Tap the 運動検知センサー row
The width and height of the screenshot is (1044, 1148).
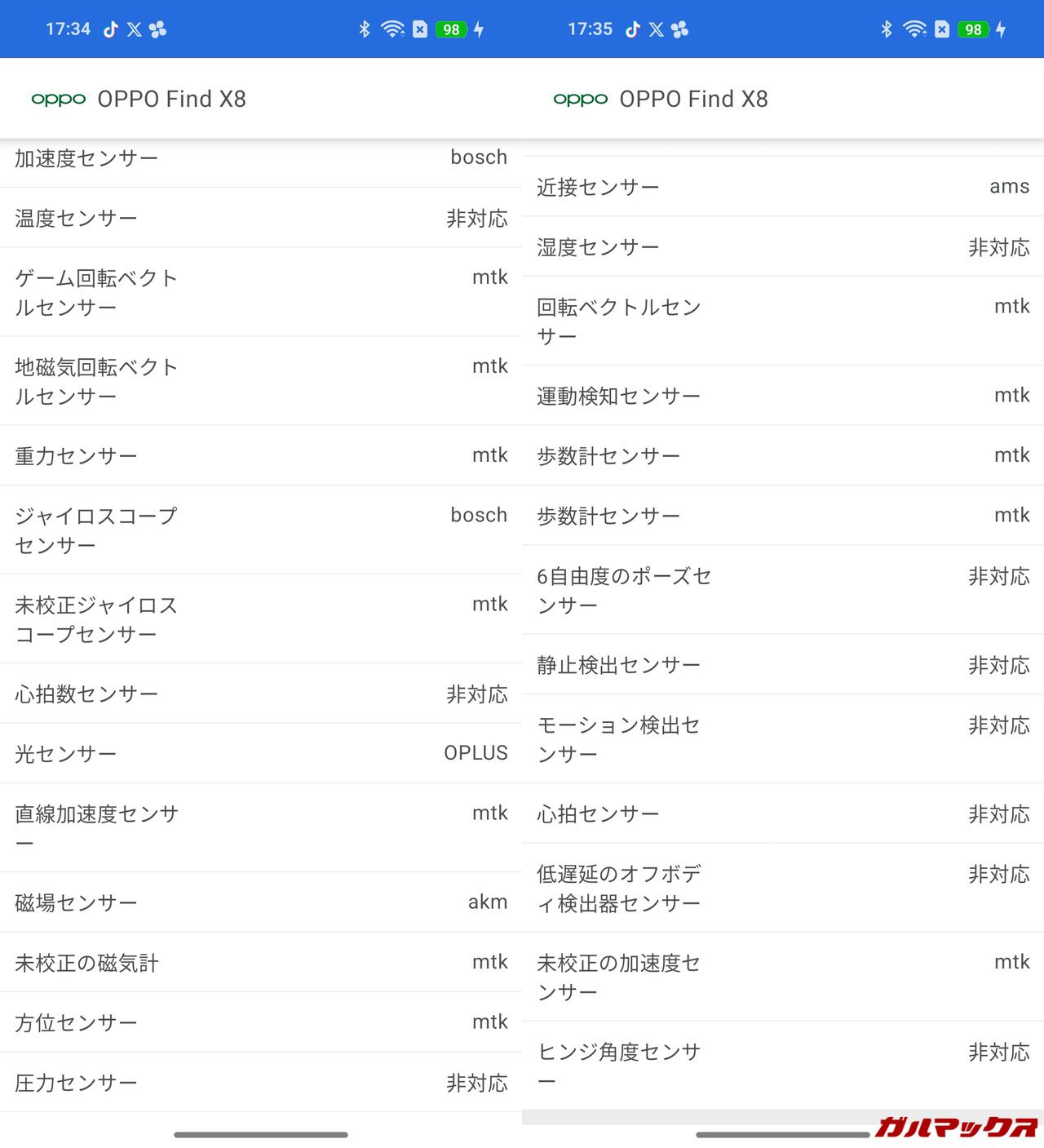click(x=783, y=396)
